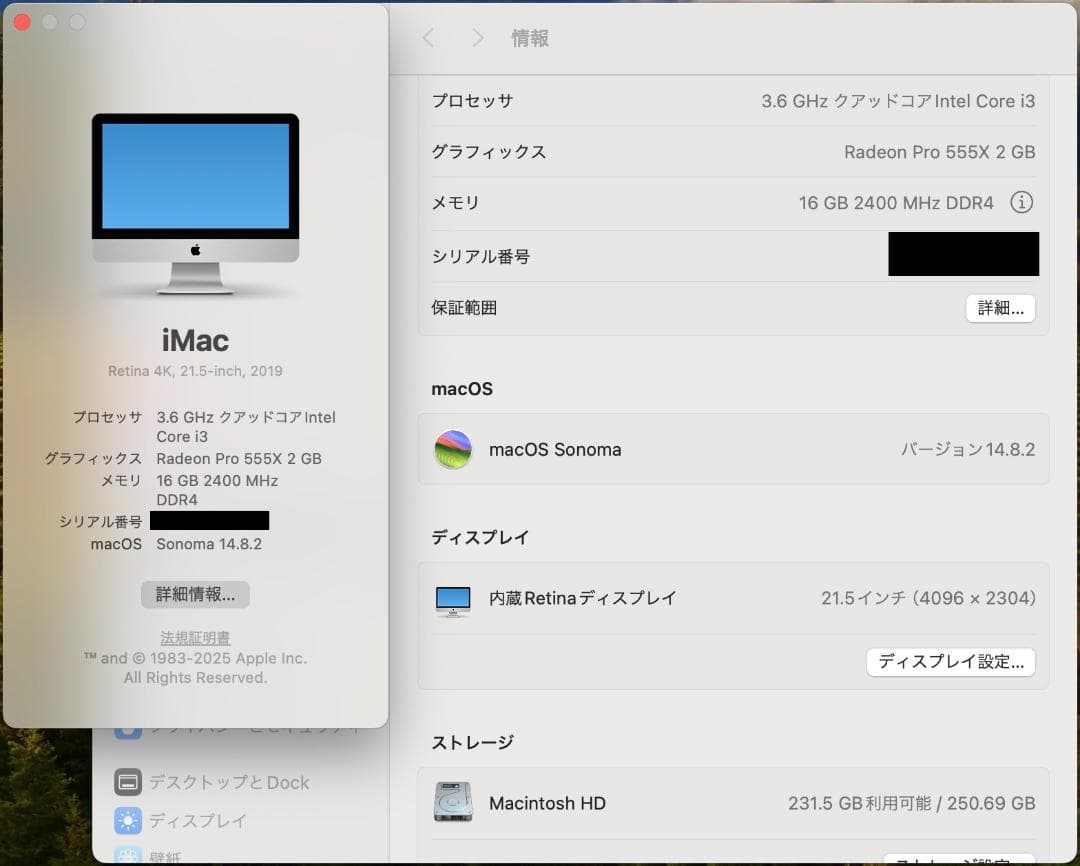Open 法規証明書 link
Screen dimensions: 1080x866
click(195, 638)
